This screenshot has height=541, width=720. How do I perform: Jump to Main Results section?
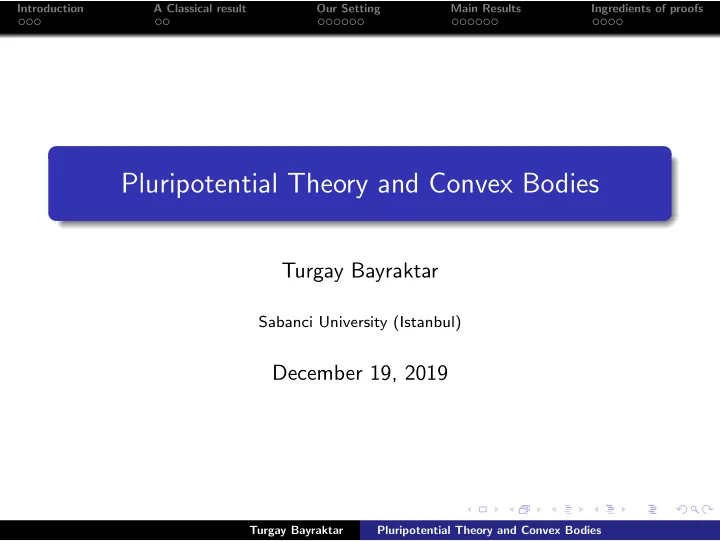coord(486,8)
